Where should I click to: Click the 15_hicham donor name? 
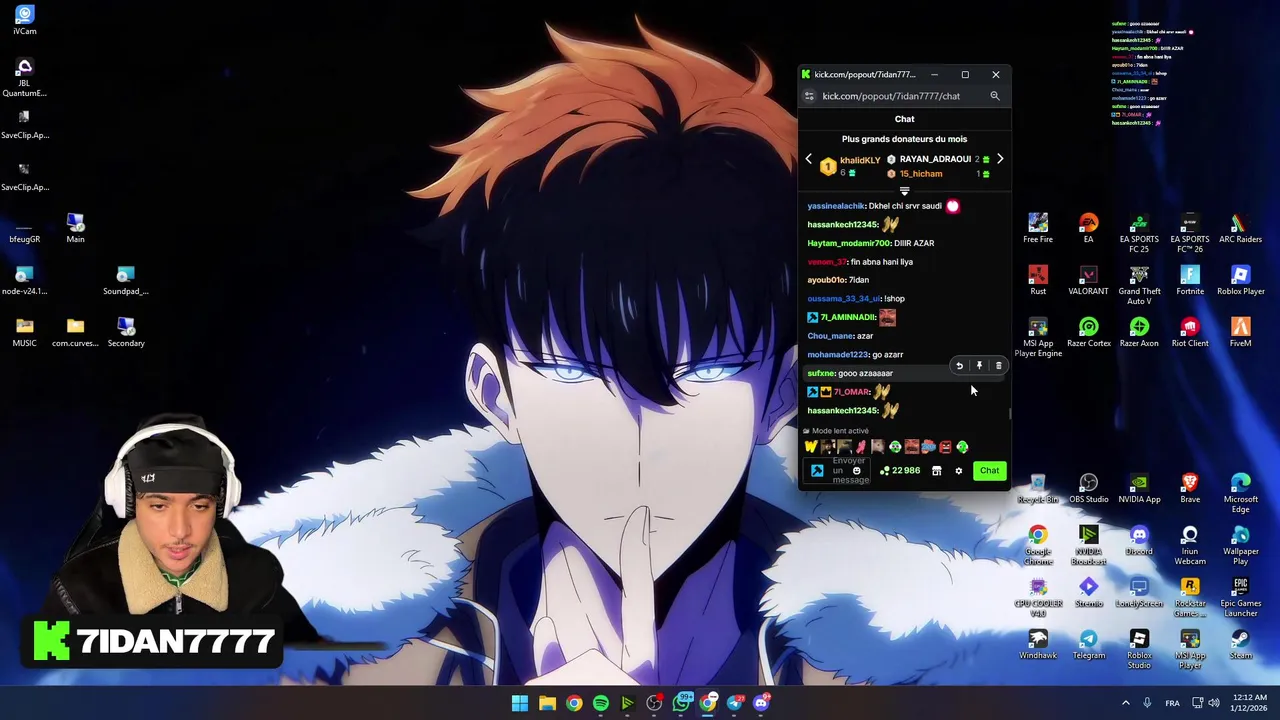click(920, 174)
